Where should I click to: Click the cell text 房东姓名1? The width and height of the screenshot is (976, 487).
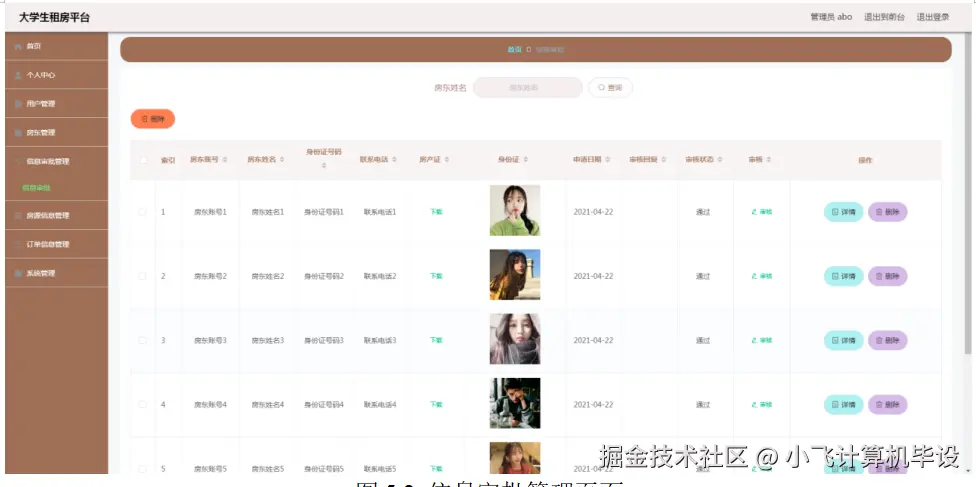(268, 212)
